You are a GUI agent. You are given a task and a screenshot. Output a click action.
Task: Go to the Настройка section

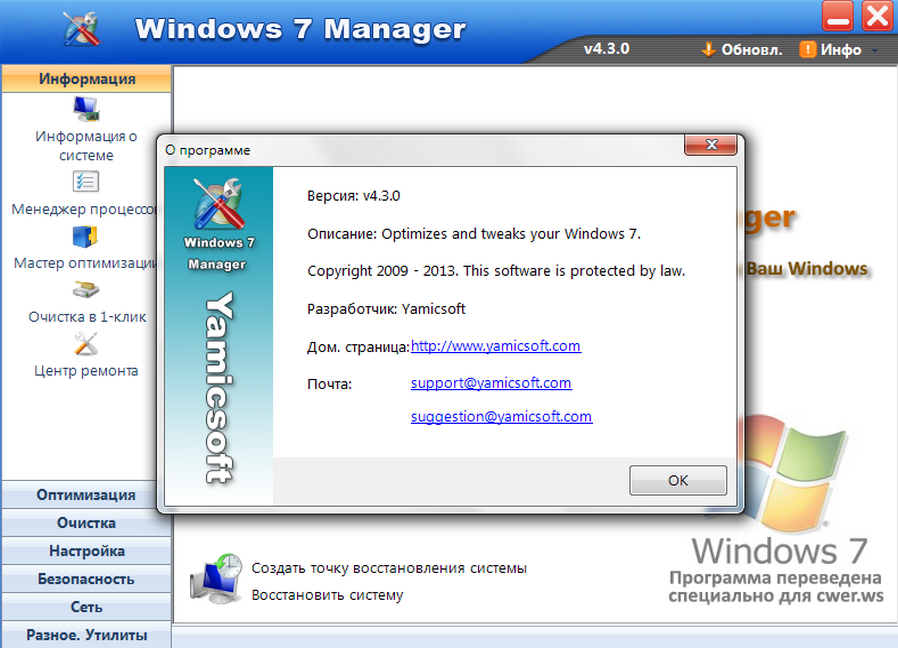(86, 551)
